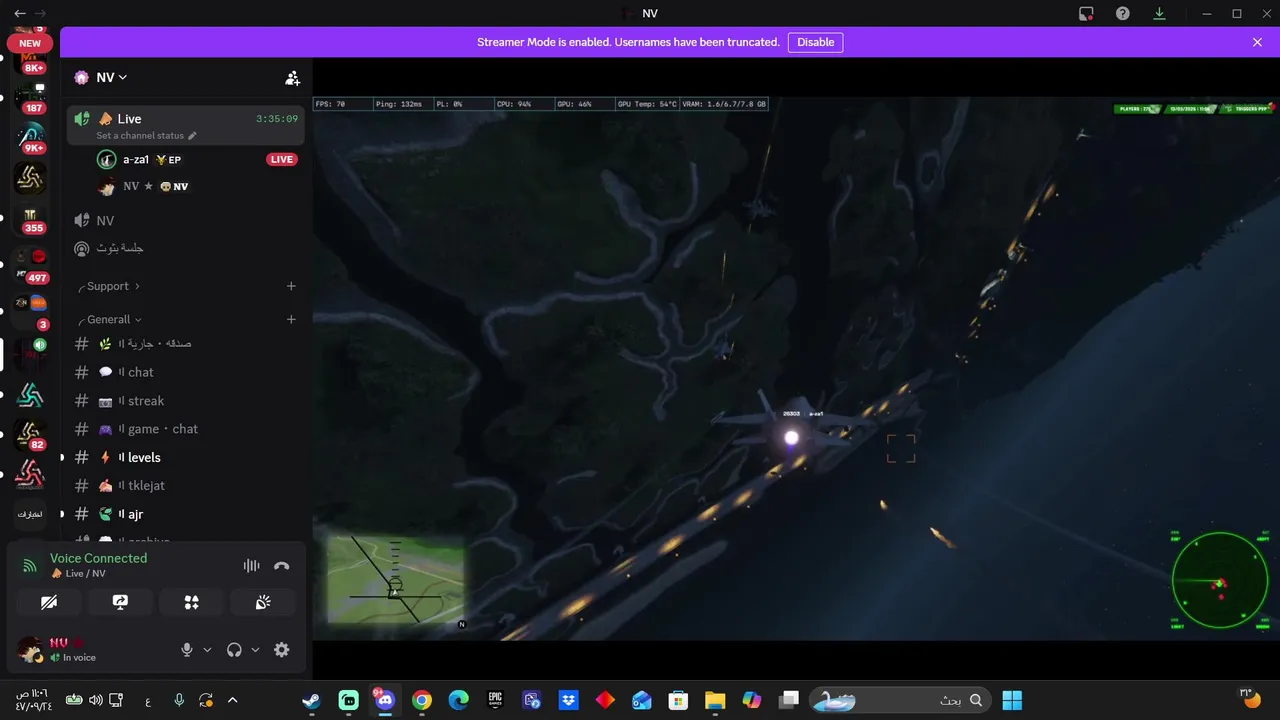The height and width of the screenshot is (720, 1280).
Task: Open User Settings gear
Action: (282, 650)
